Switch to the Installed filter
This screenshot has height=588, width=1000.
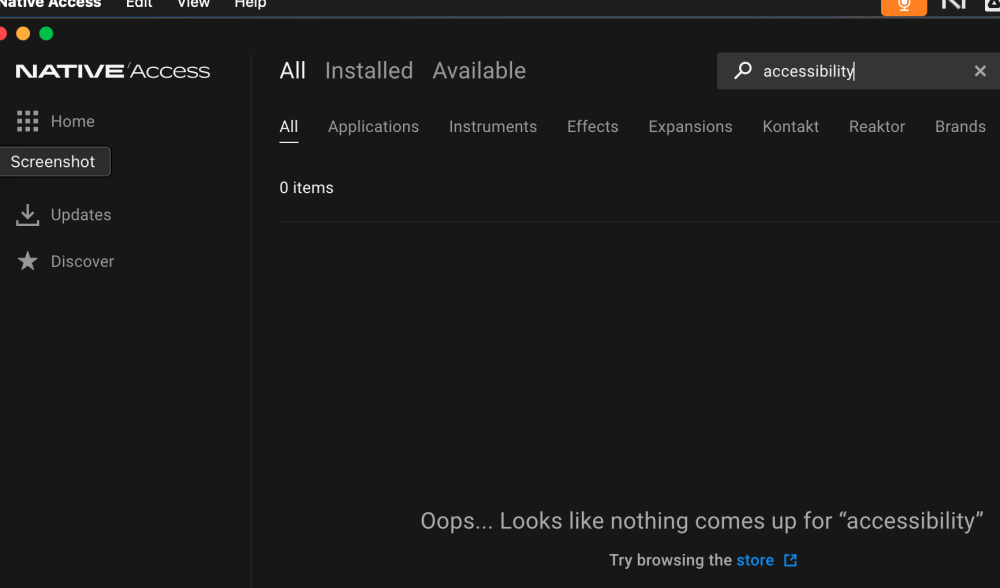coord(369,71)
